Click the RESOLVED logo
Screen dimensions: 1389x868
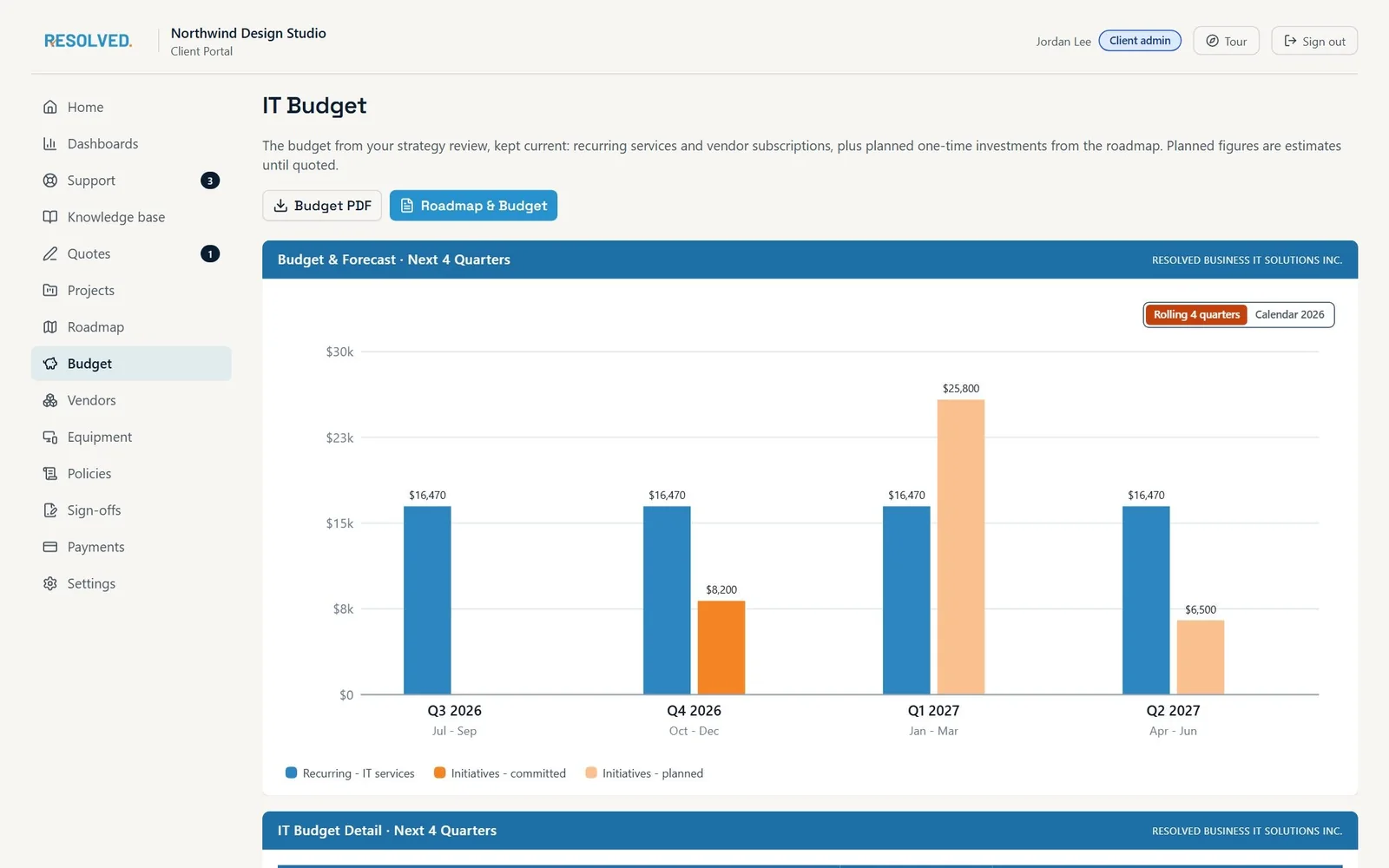(88, 41)
